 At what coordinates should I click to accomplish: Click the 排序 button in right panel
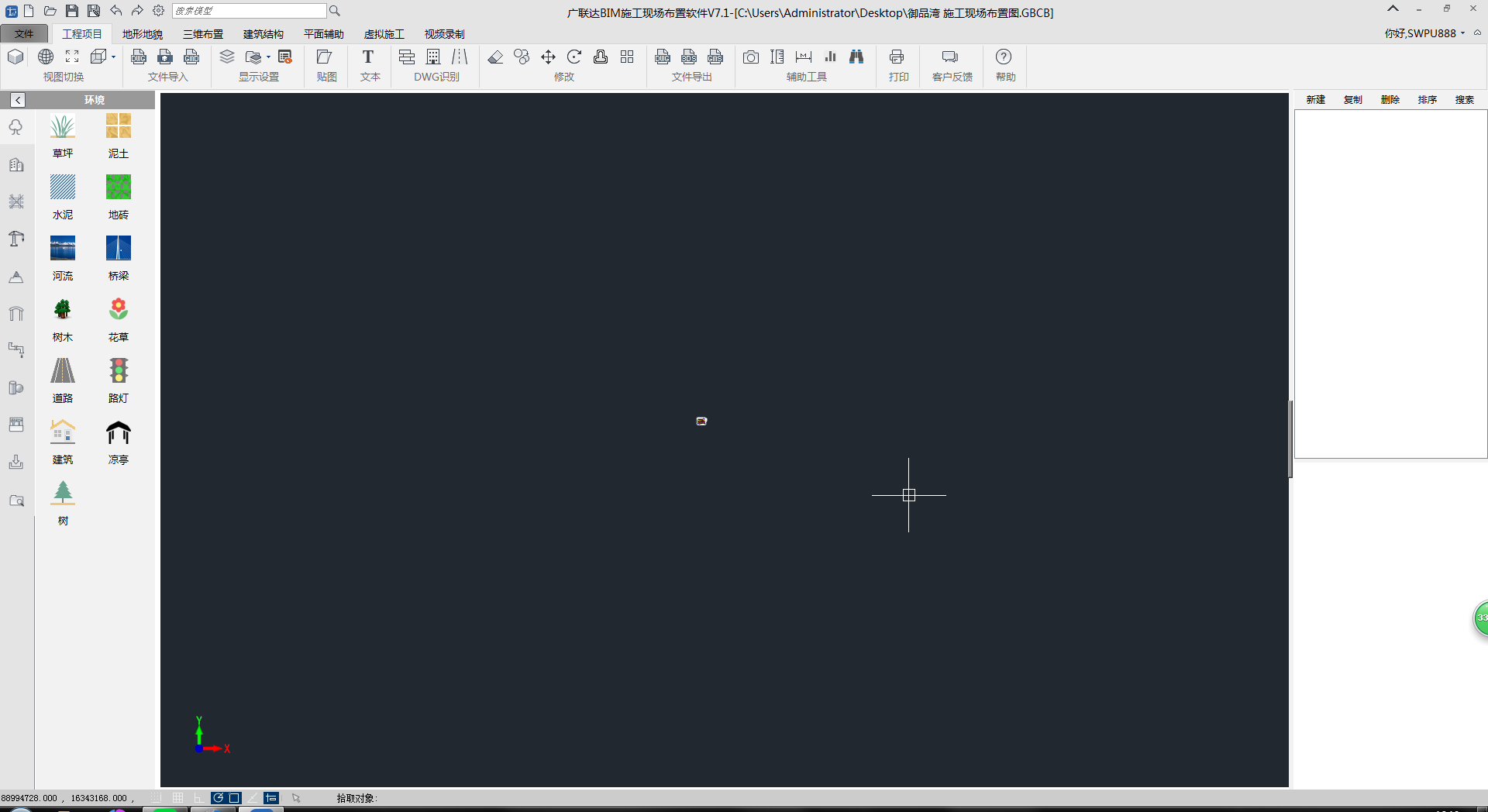pos(1428,100)
